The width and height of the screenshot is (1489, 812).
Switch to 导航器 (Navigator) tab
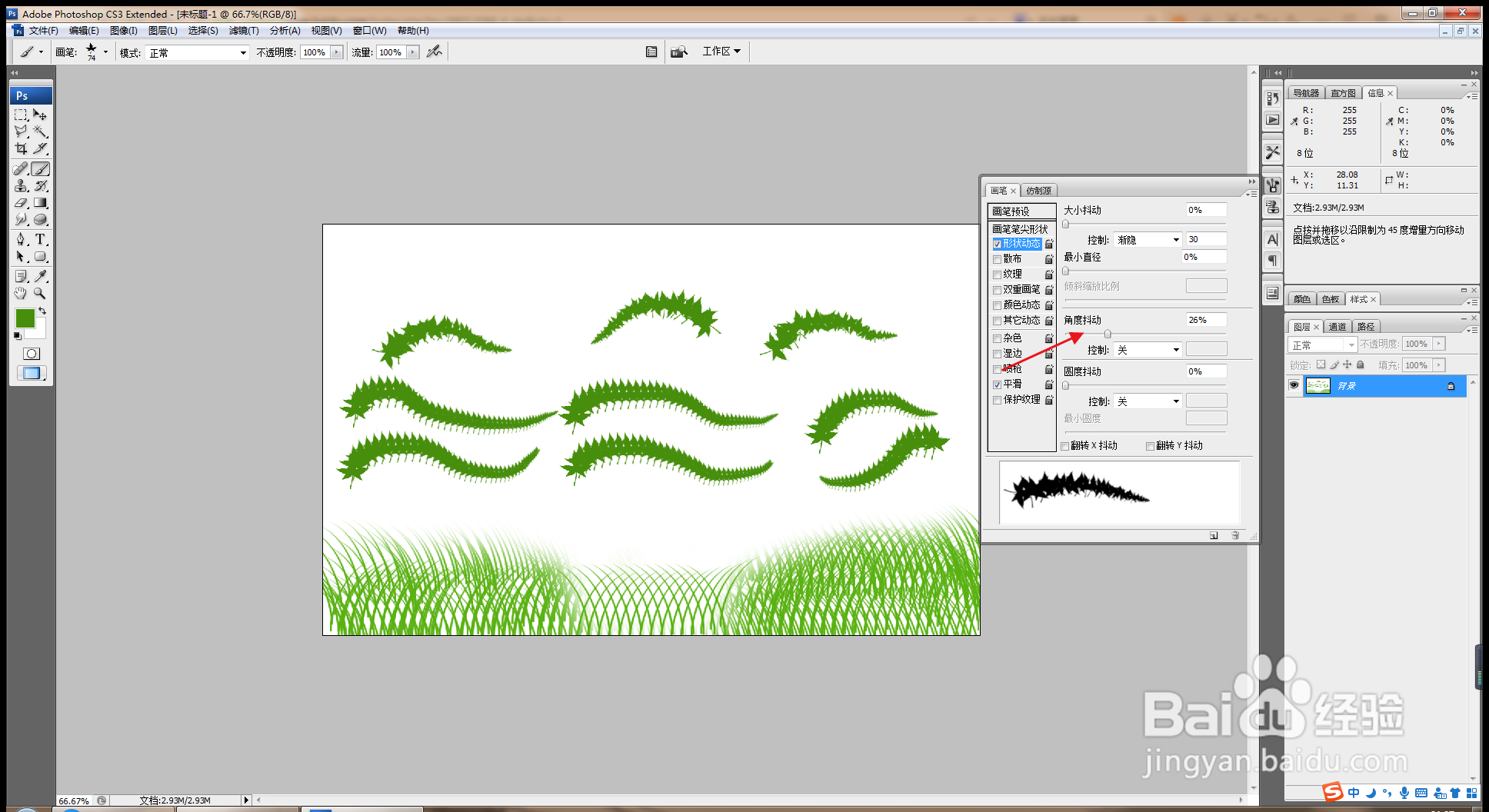(1306, 93)
